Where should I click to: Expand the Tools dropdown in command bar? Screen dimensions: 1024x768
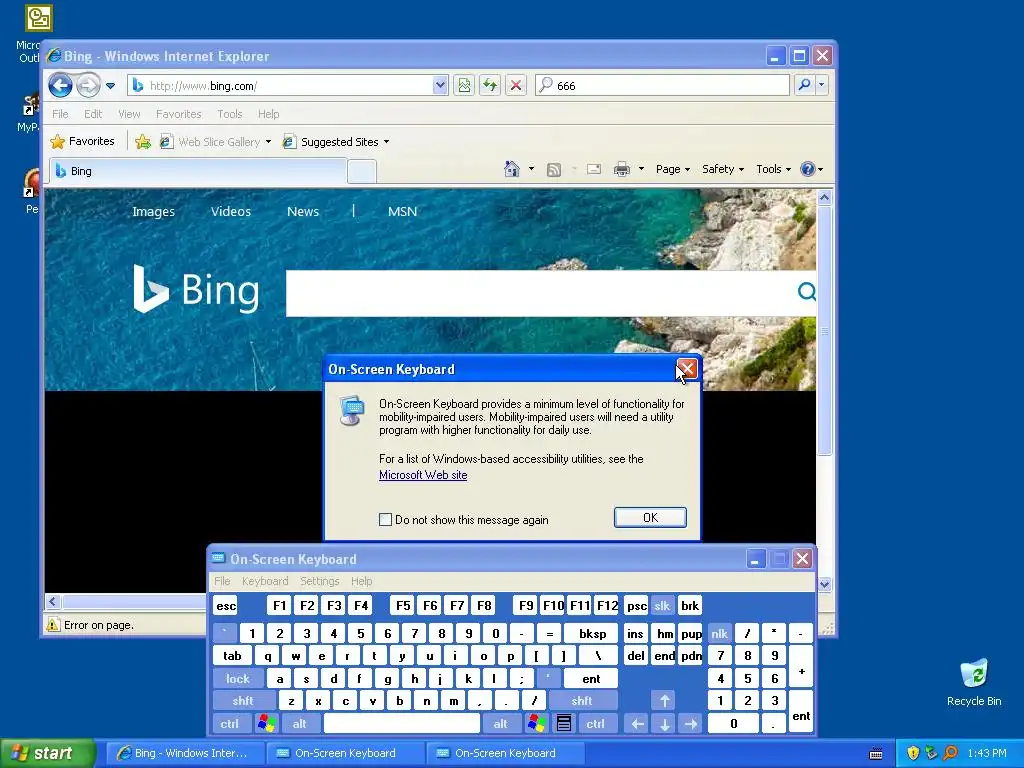773,169
